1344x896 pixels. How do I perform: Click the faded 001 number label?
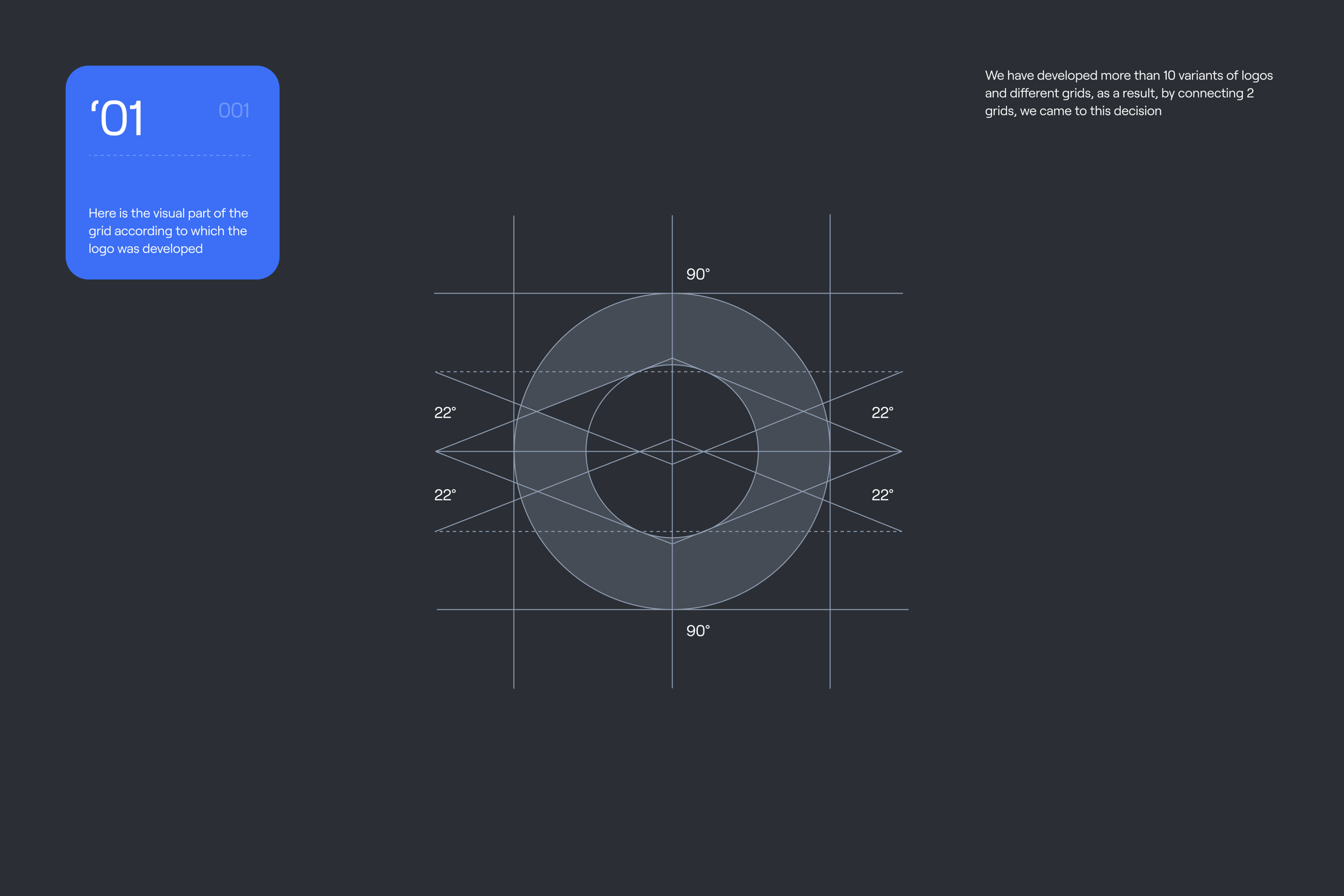234,110
